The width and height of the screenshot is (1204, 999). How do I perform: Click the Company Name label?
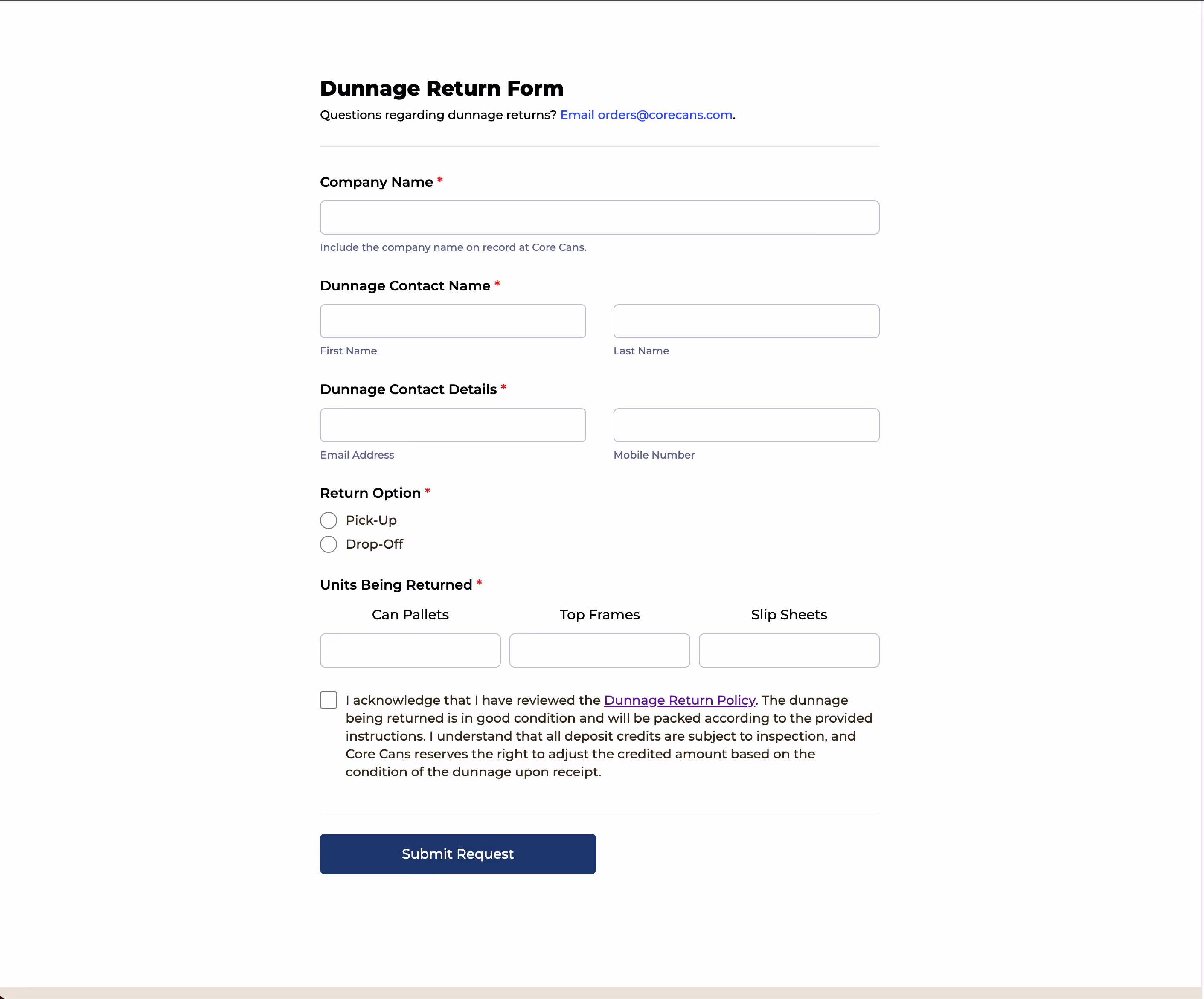coord(376,182)
